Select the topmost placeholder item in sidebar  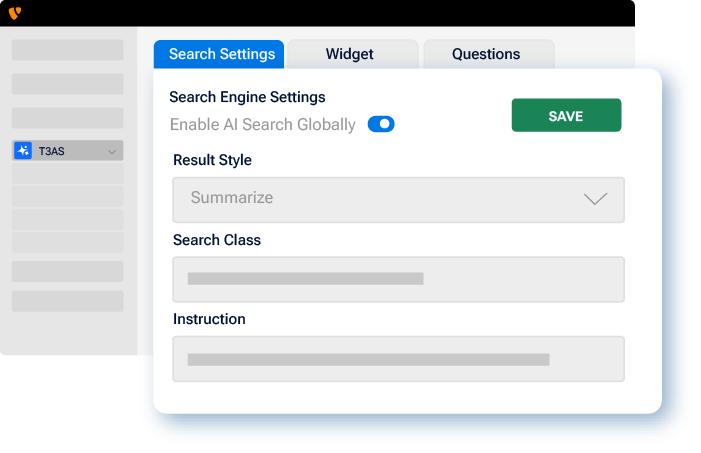(x=68, y=50)
